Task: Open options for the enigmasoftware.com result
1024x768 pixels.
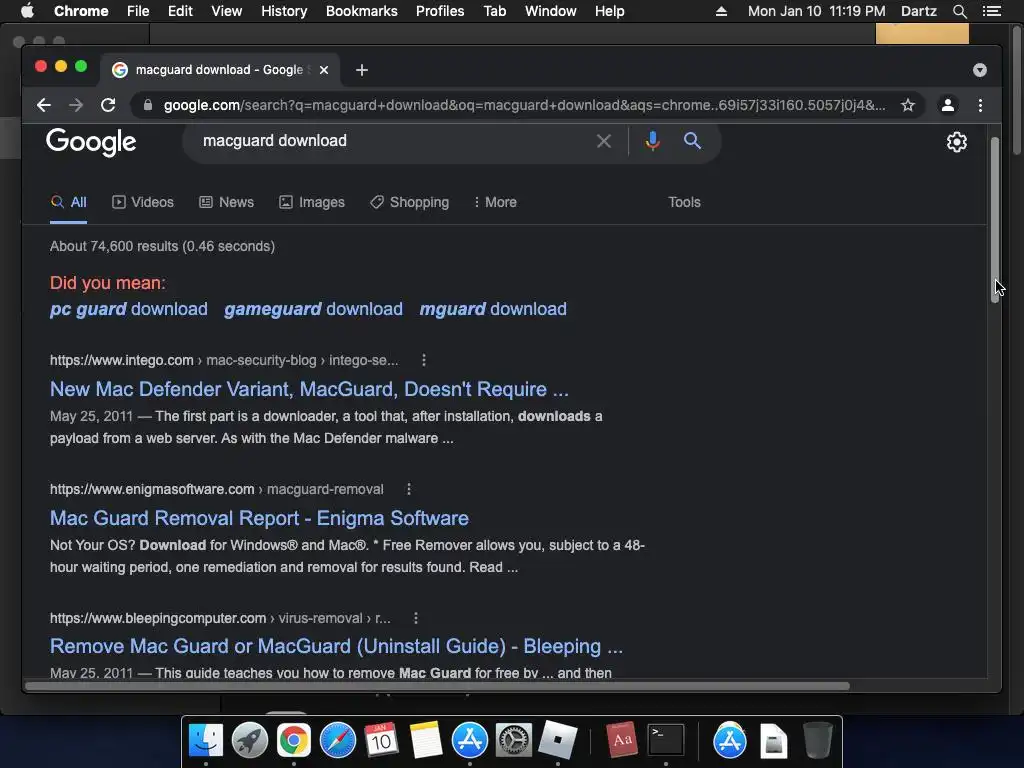Action: pyautogui.click(x=409, y=489)
